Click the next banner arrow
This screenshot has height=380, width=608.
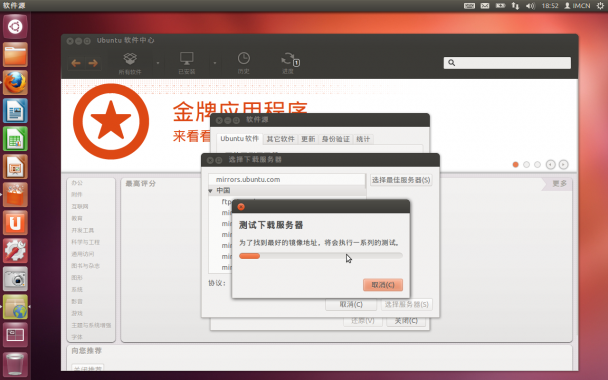563,165
